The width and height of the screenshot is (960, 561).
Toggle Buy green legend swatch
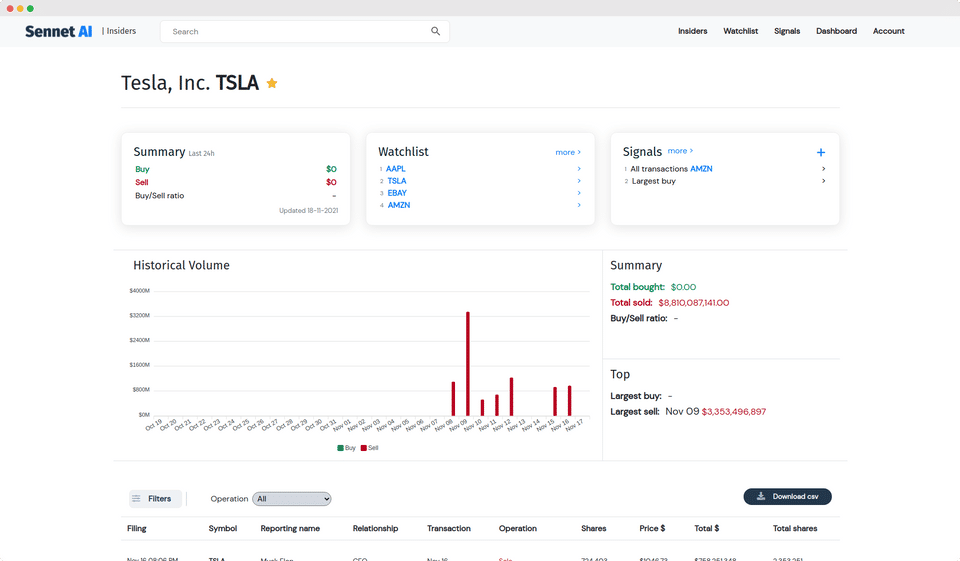tap(340, 448)
